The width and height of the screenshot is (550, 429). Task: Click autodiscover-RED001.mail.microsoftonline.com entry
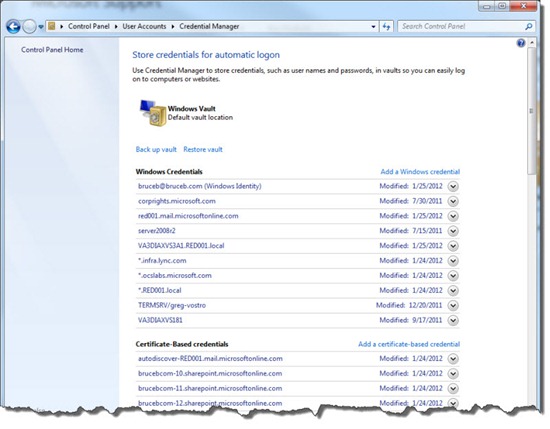[x=210, y=358]
